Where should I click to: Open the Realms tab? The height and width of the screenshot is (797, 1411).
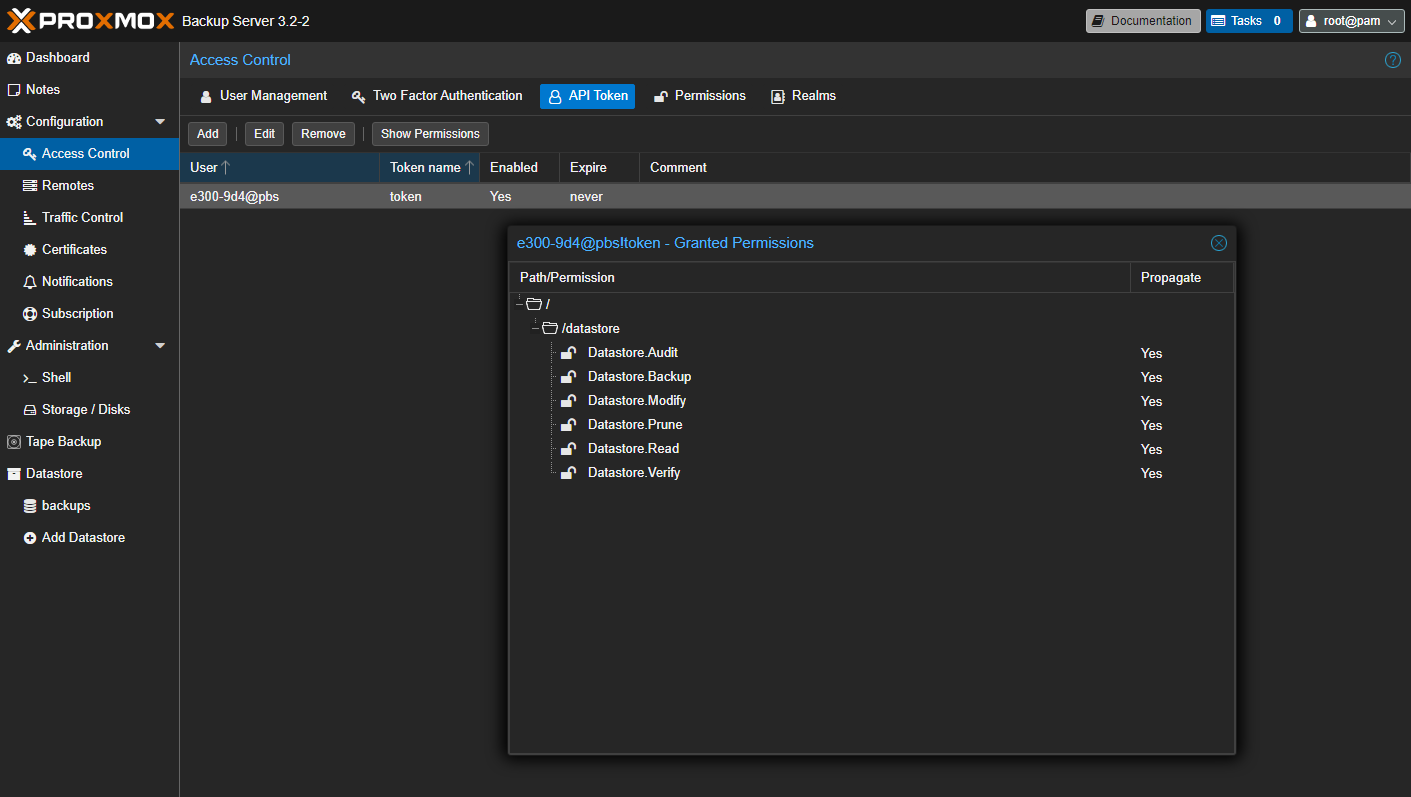[803, 96]
